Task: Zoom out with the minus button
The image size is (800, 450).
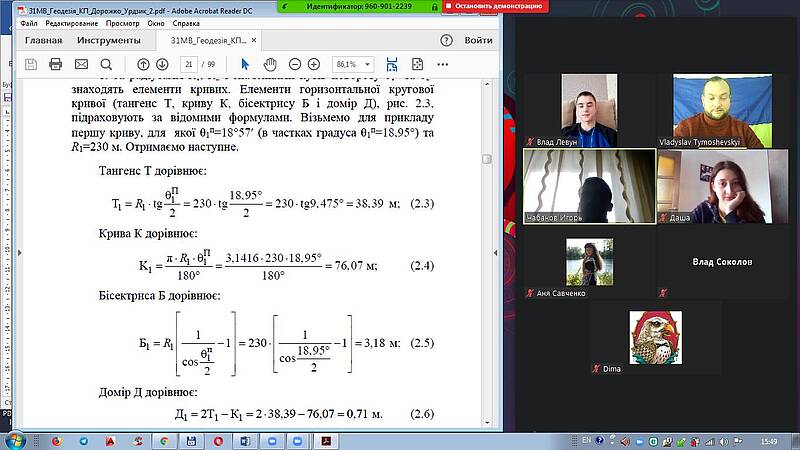Action: click(294, 64)
